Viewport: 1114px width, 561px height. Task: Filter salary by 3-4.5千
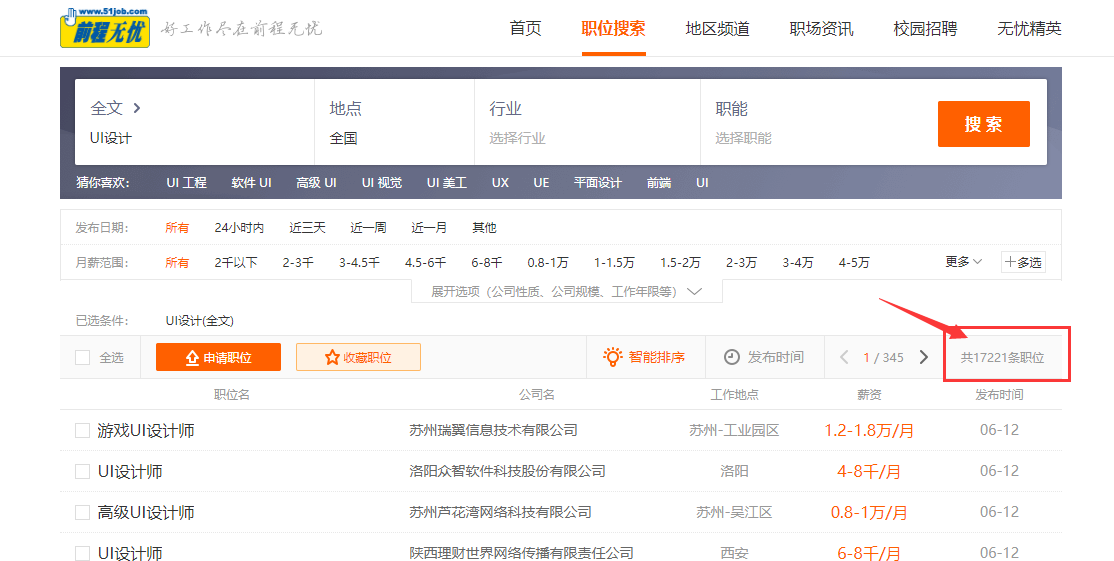pos(359,263)
